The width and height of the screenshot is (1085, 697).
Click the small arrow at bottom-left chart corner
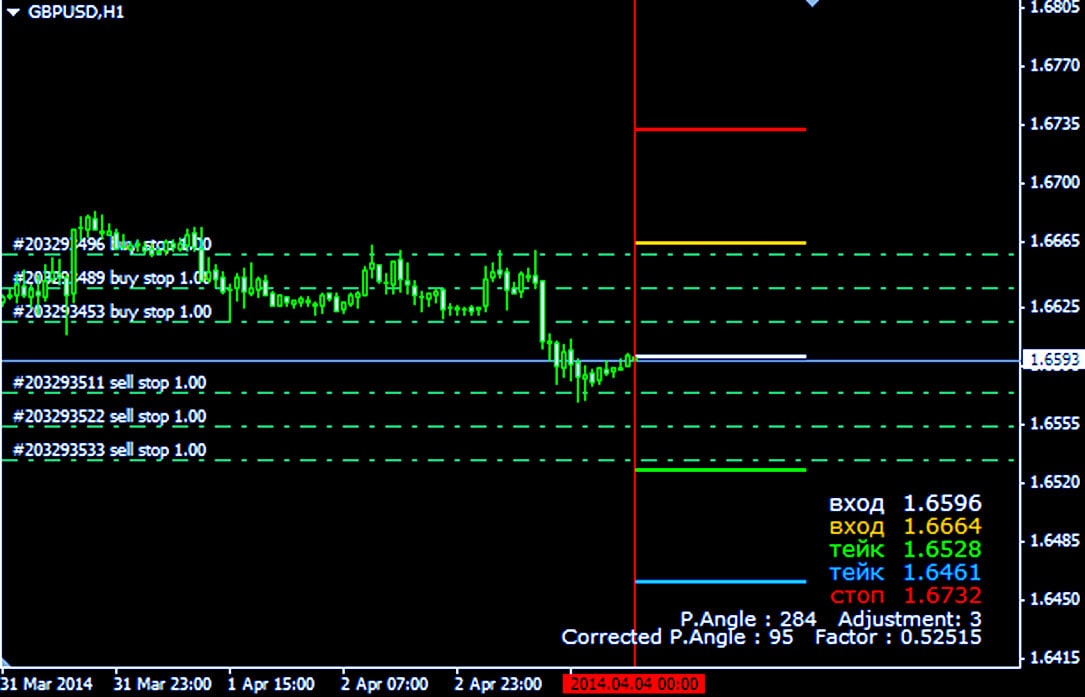(x=5, y=662)
